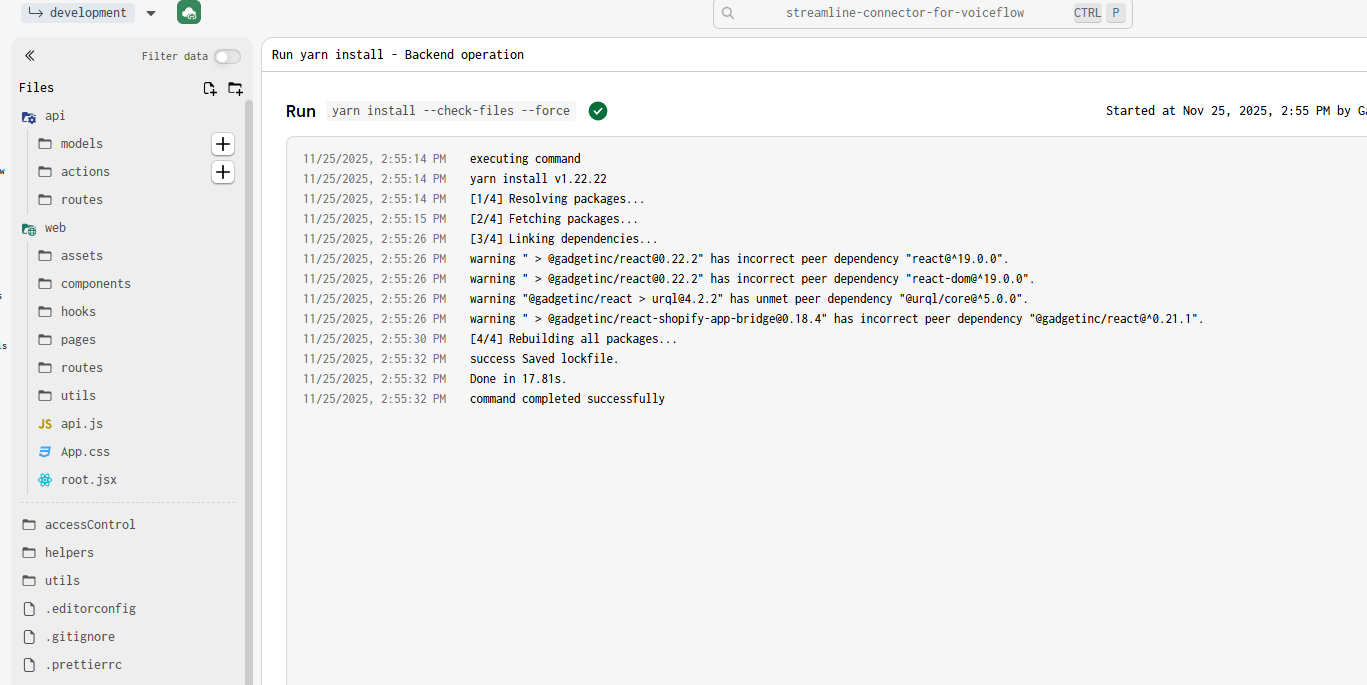Select the 'executing command' log line
Image resolution: width=1367 pixels, height=685 pixels.
click(525, 159)
